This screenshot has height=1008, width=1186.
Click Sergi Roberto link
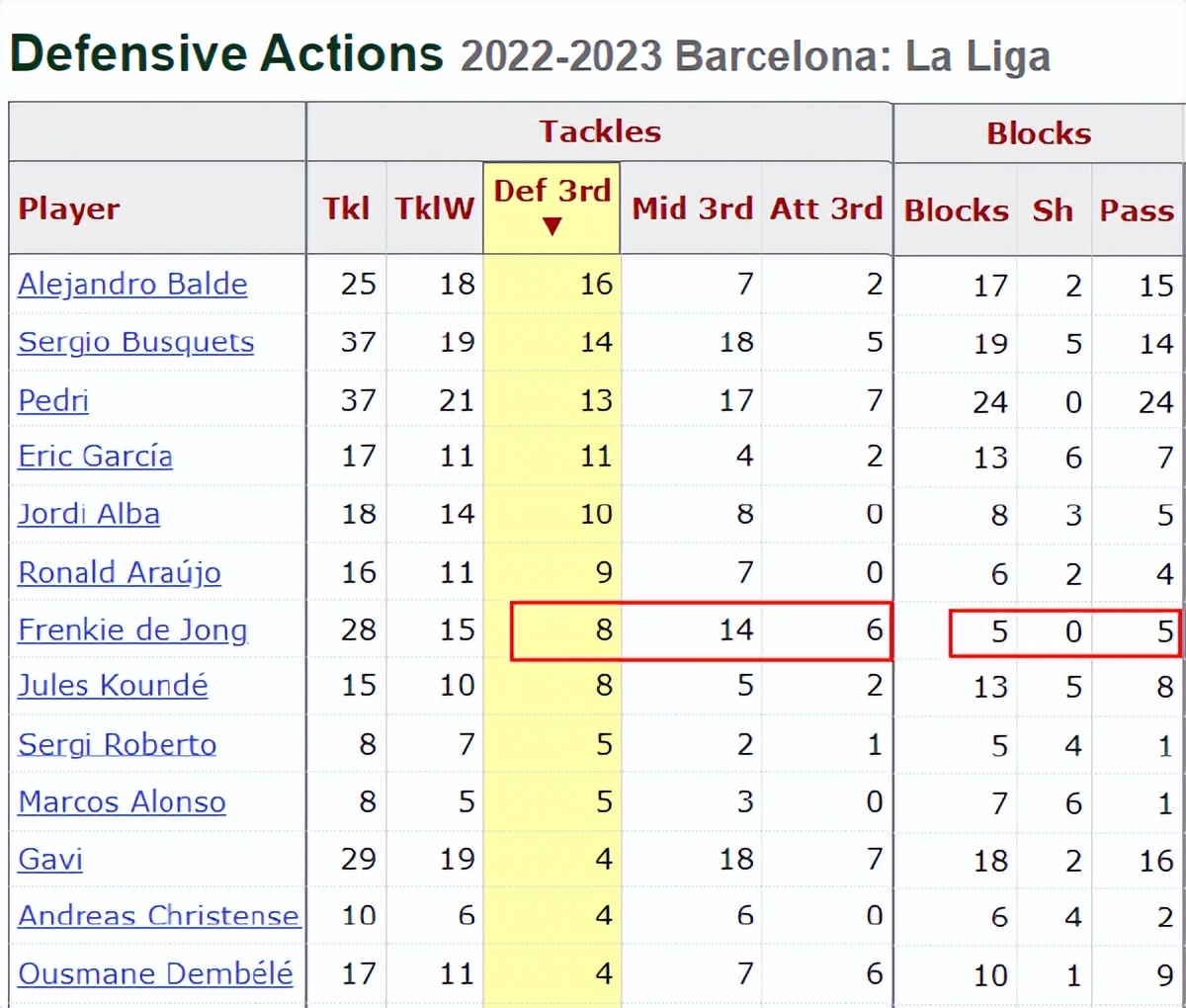point(117,744)
